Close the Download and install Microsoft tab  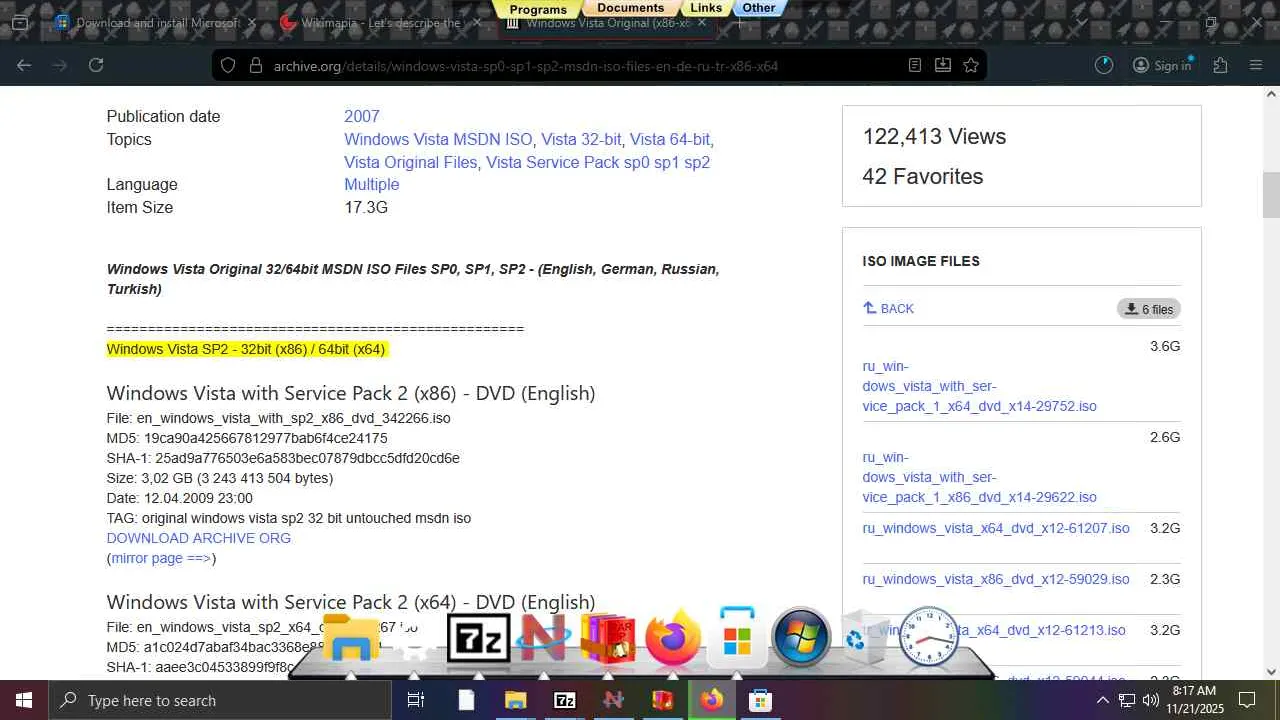pos(251,22)
